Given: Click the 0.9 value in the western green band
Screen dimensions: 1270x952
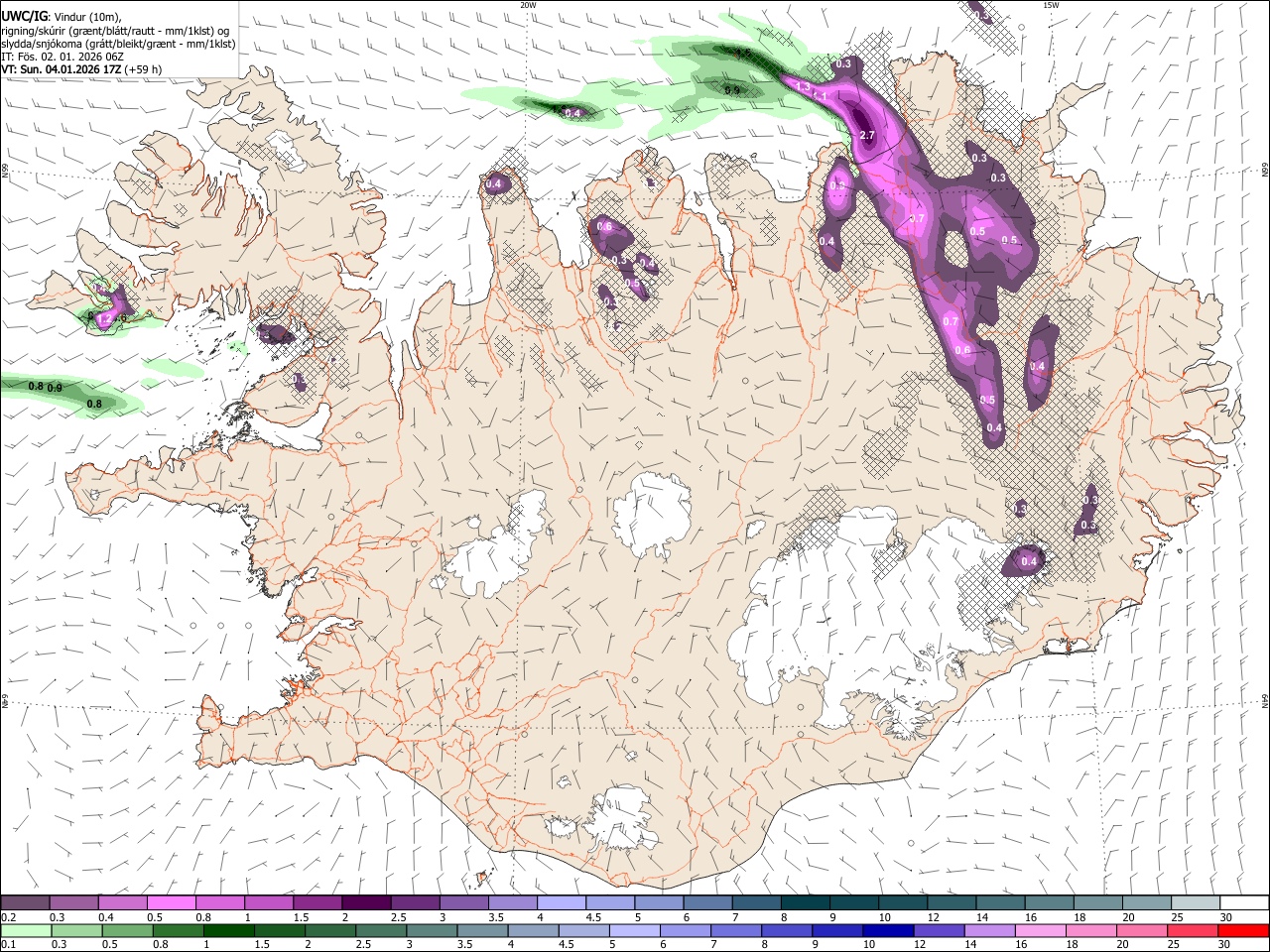Looking at the screenshot, I should pos(56,388).
